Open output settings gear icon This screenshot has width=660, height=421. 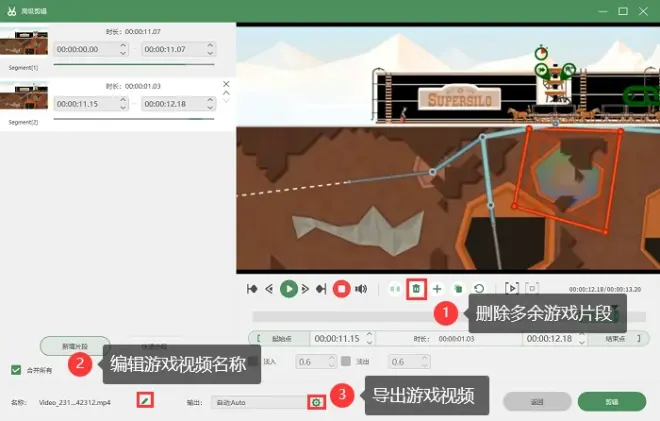(316, 403)
